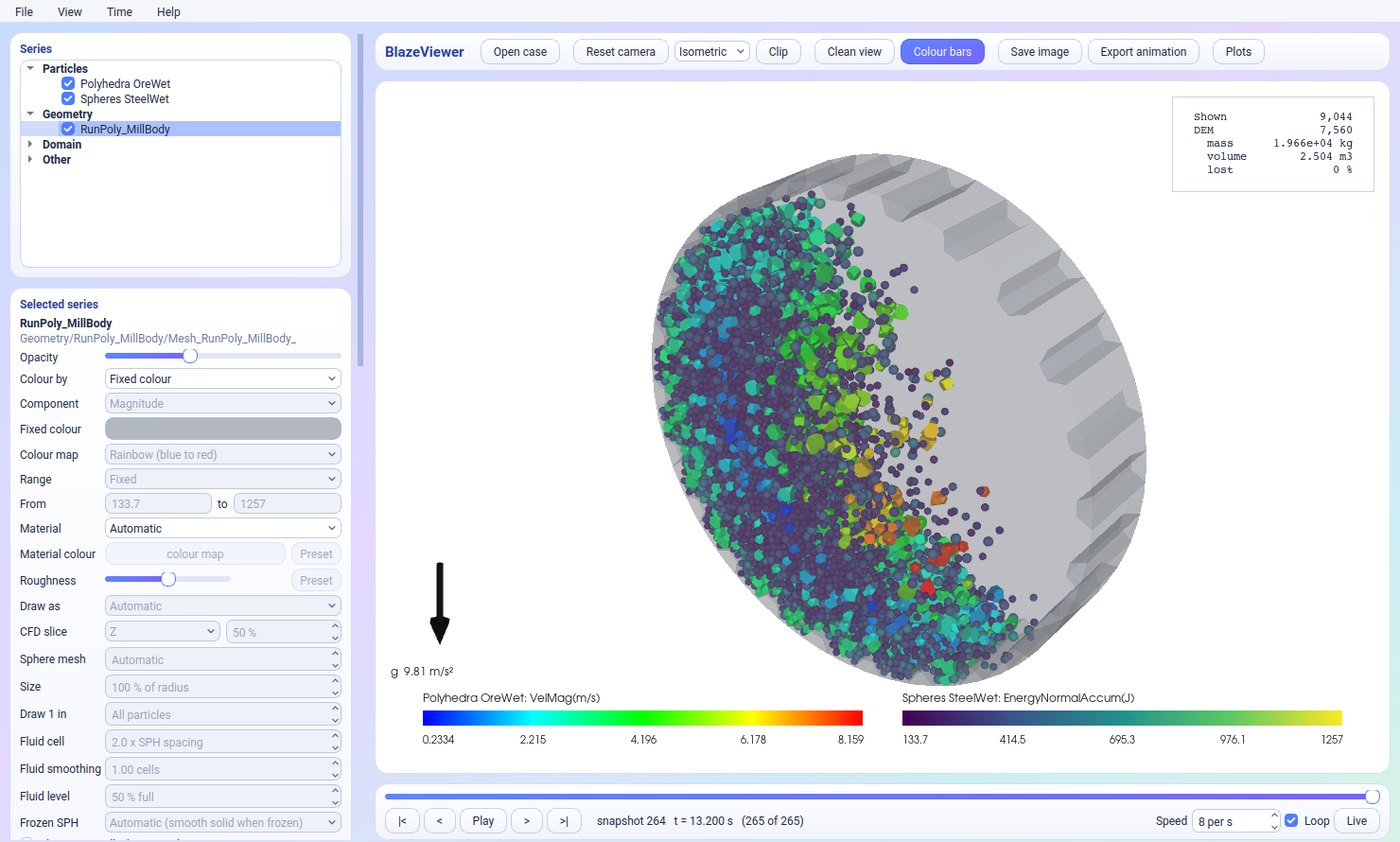Collapse the Particles tree group
This screenshot has width=1400, height=842.
(x=30, y=69)
